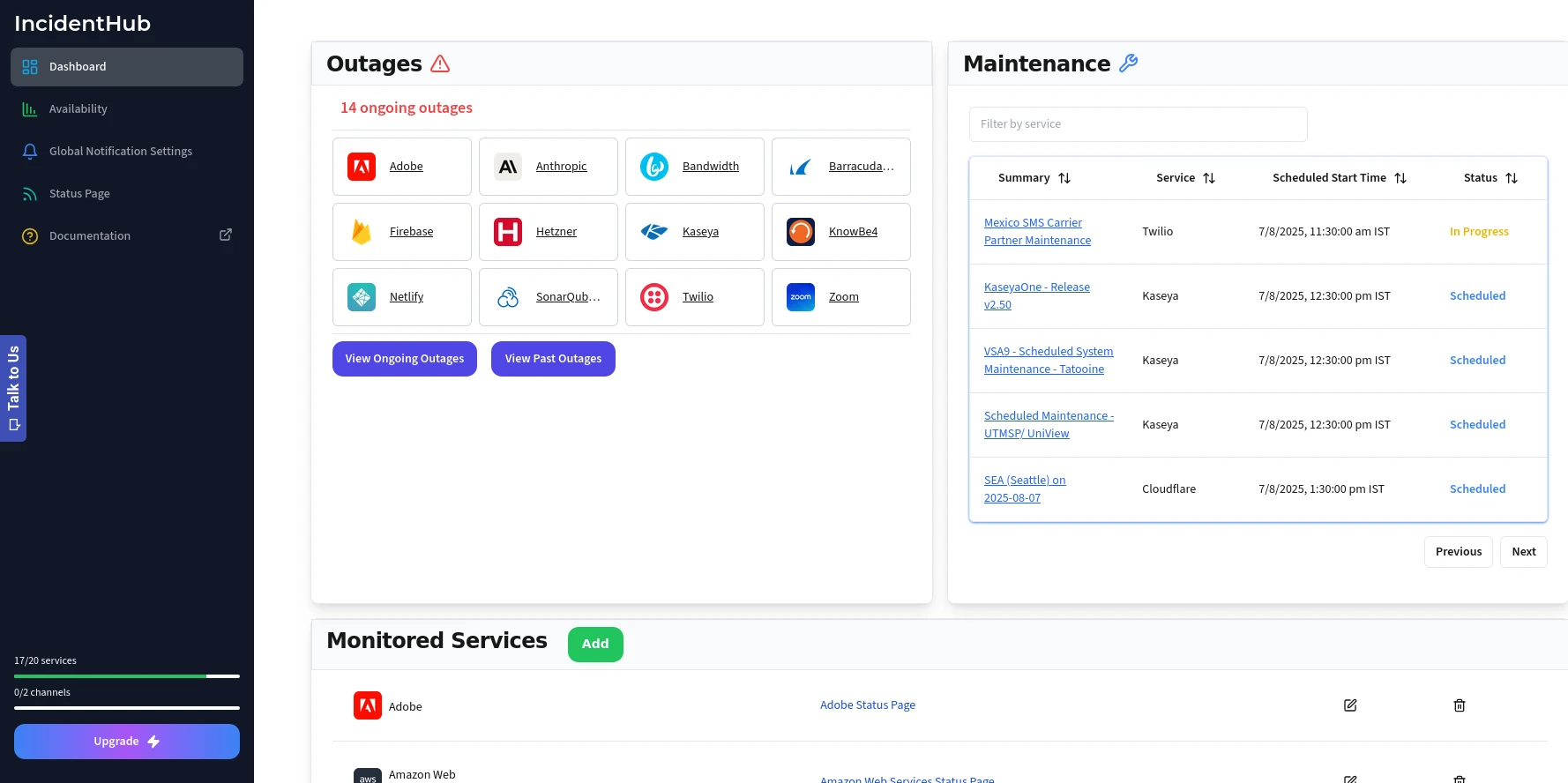Click the Zoom logo icon

801,297
